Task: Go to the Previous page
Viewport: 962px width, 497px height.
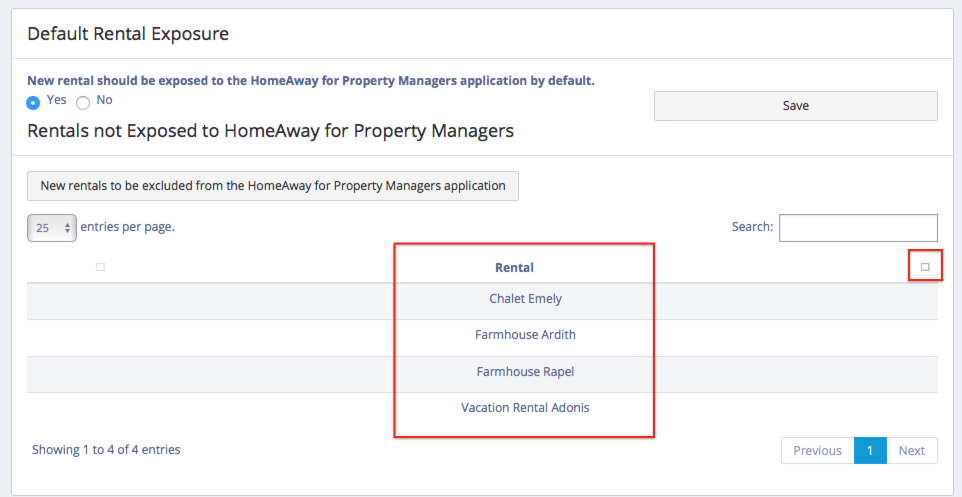Action: (x=817, y=451)
